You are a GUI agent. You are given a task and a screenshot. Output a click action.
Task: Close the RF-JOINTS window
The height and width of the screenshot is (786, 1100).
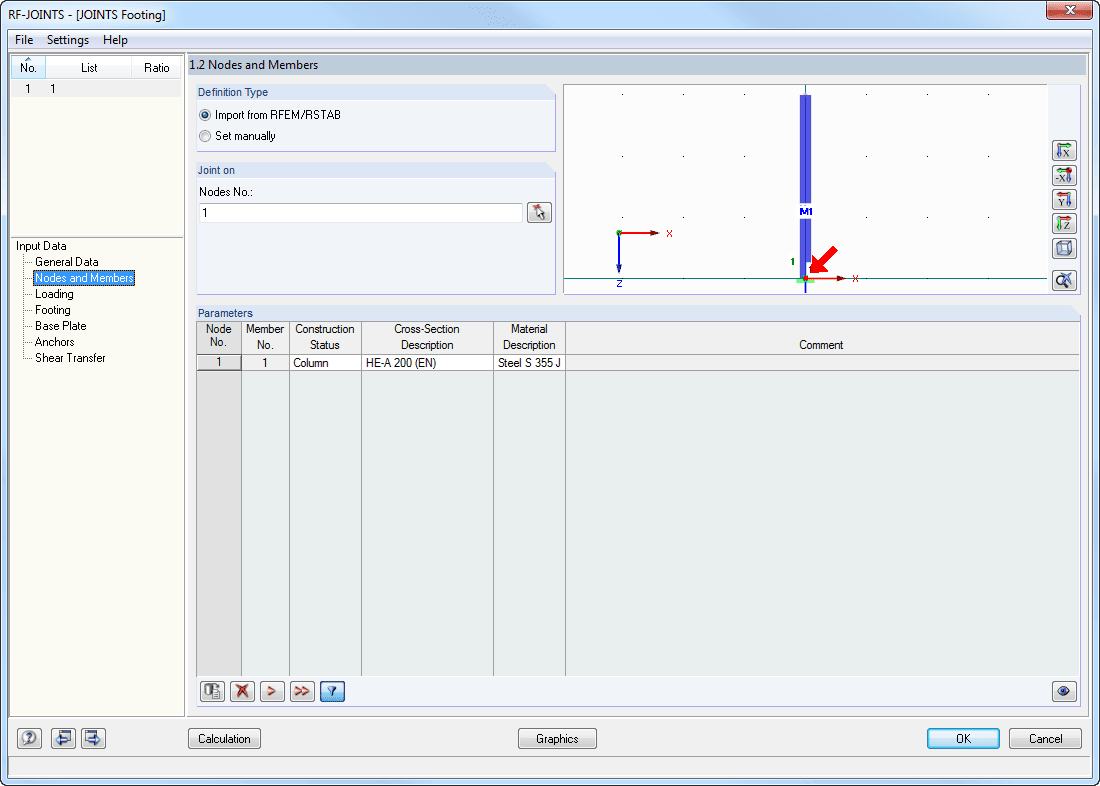[1070, 10]
